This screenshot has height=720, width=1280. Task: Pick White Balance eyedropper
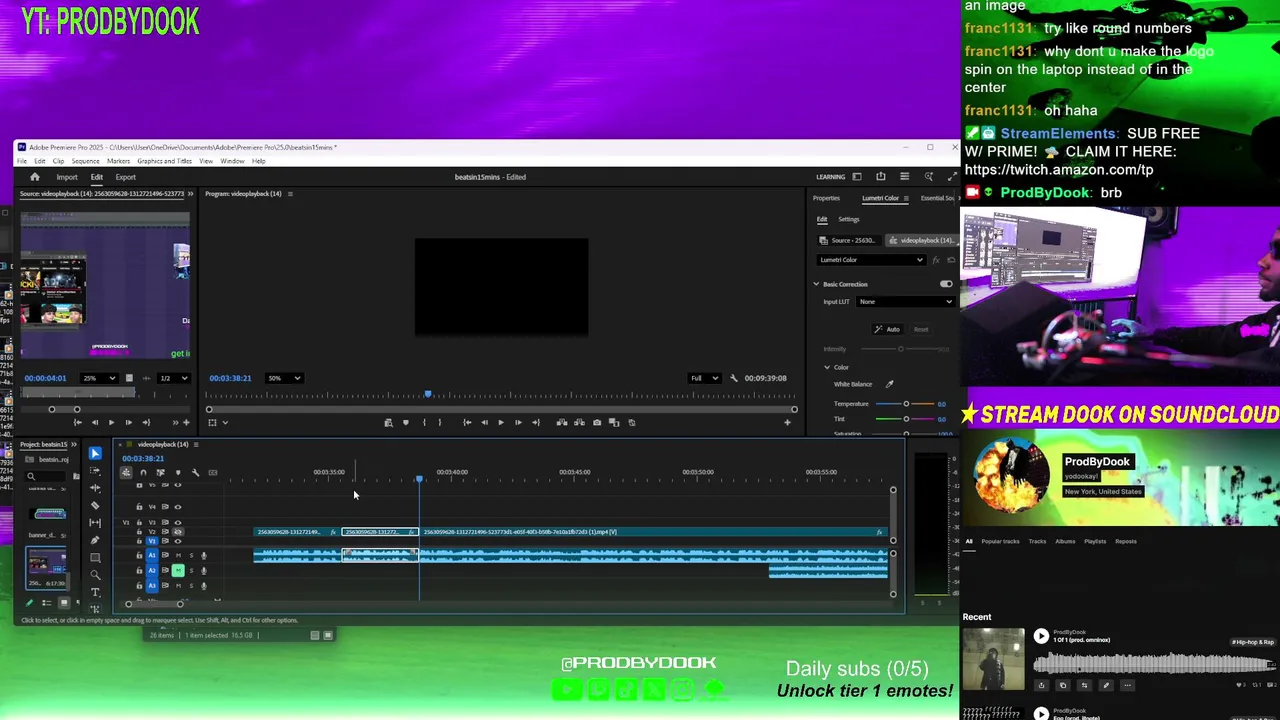pos(889,384)
